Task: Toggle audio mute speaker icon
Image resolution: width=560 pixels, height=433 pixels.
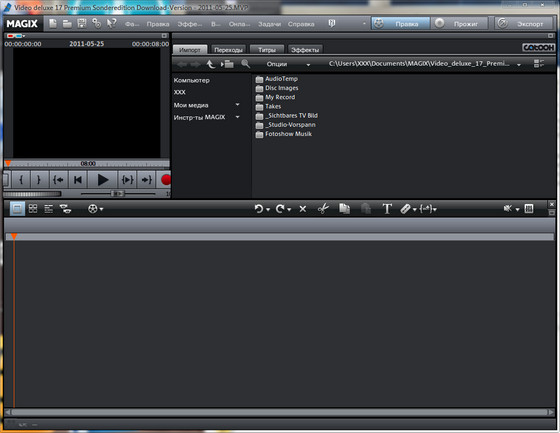Action: (508, 208)
